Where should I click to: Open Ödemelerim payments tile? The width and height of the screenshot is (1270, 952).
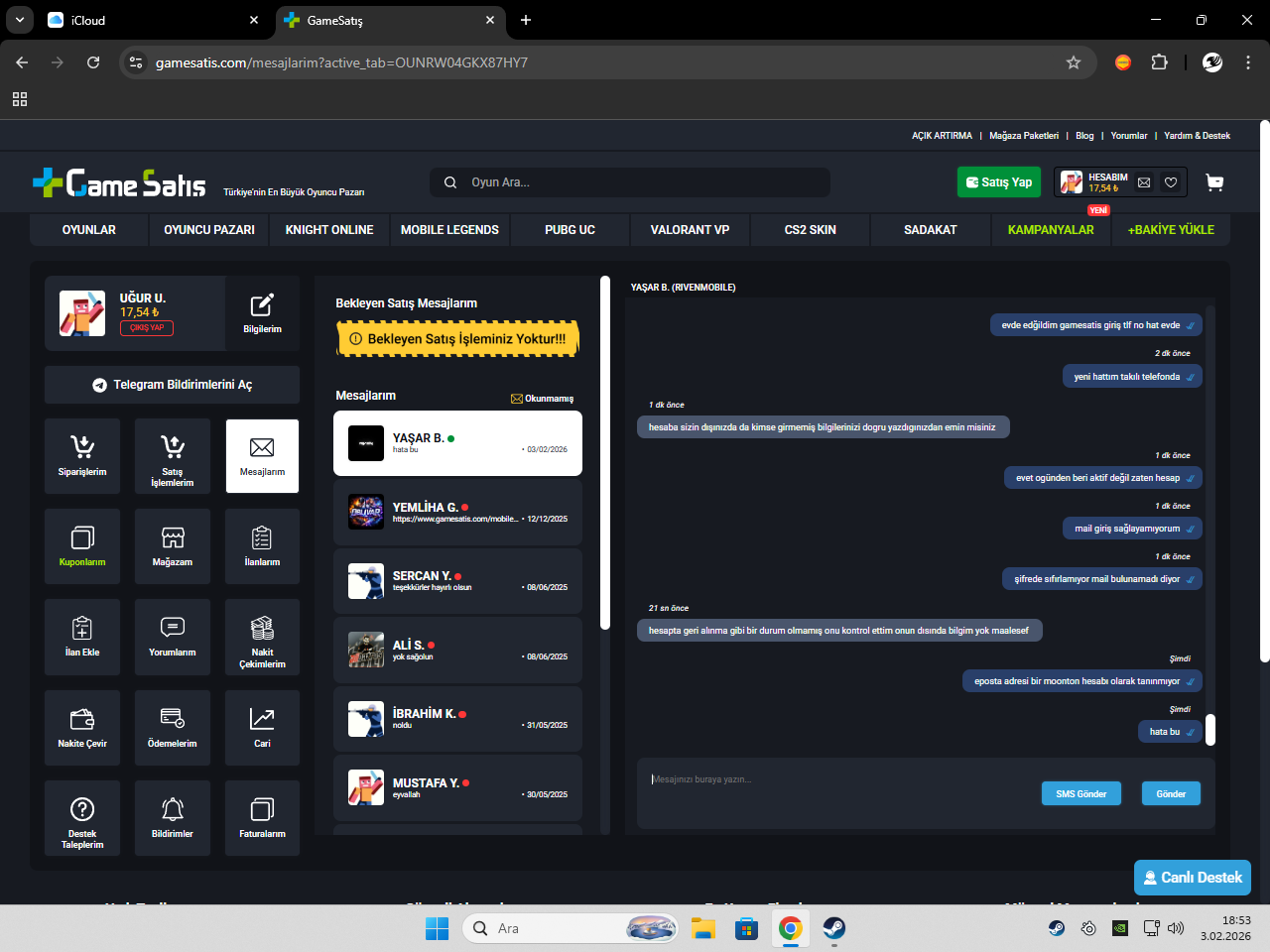(x=173, y=728)
